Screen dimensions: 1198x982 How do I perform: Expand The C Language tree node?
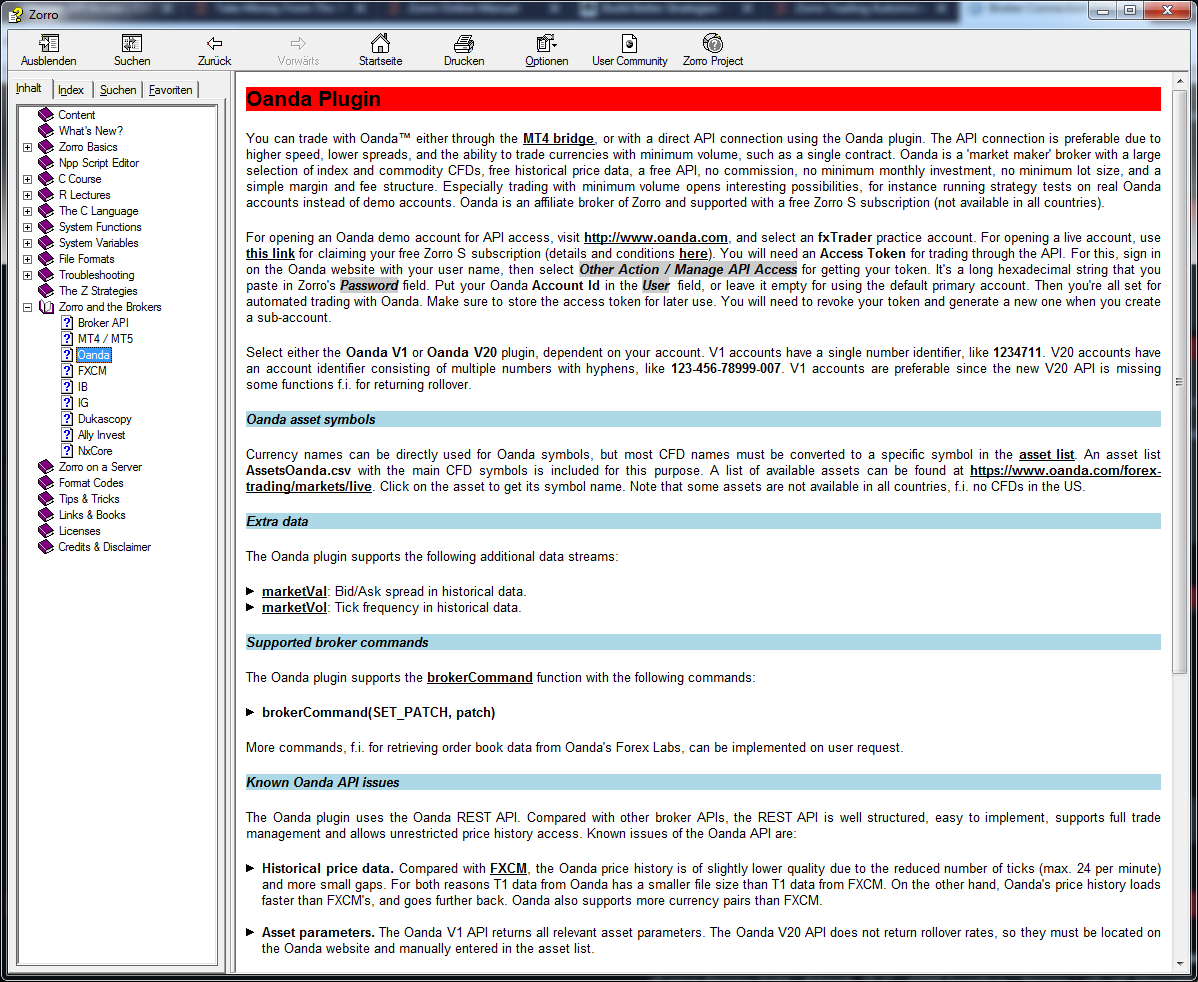click(x=28, y=212)
